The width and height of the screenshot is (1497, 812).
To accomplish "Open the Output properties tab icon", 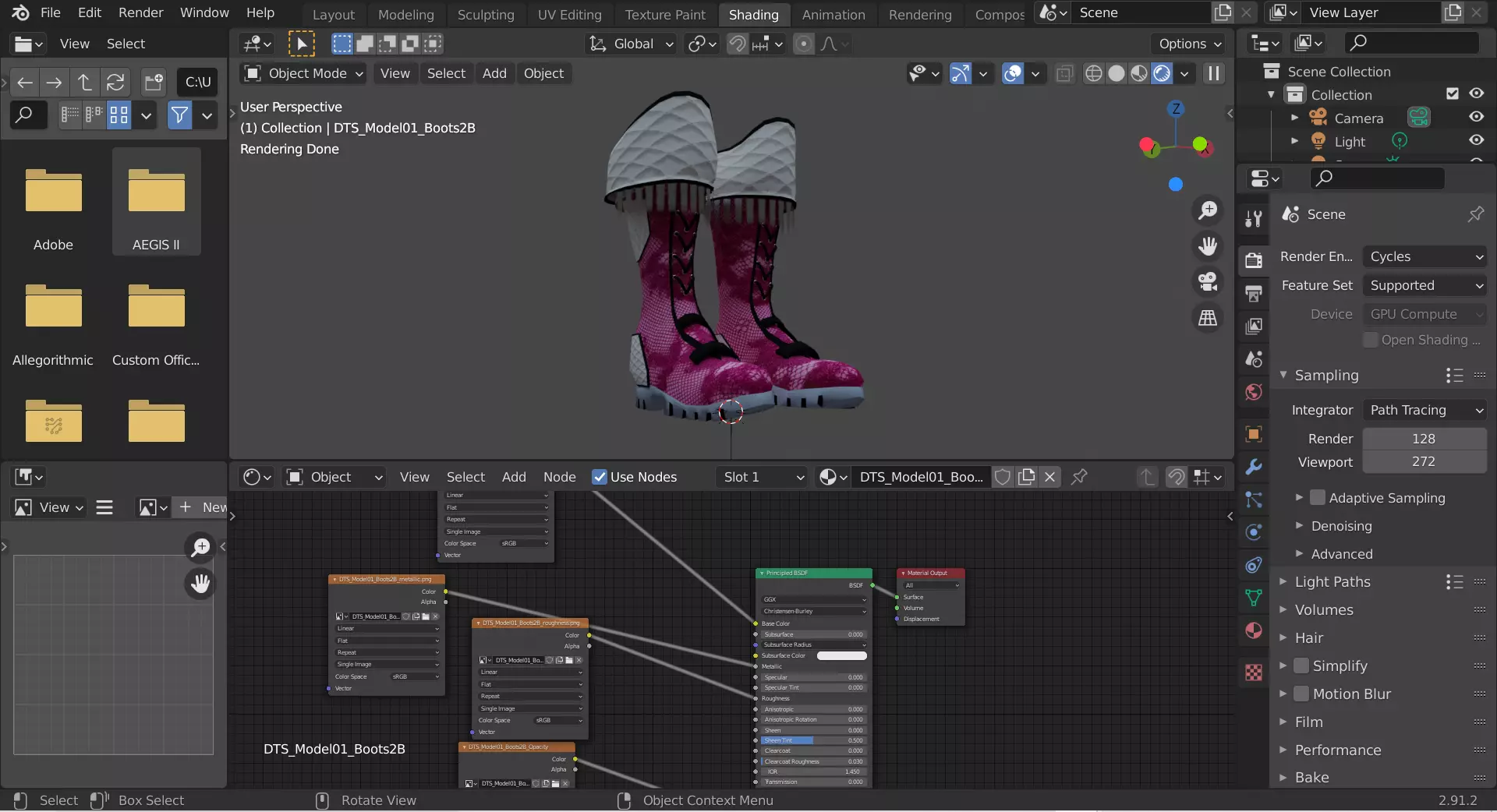I will pyautogui.click(x=1254, y=294).
